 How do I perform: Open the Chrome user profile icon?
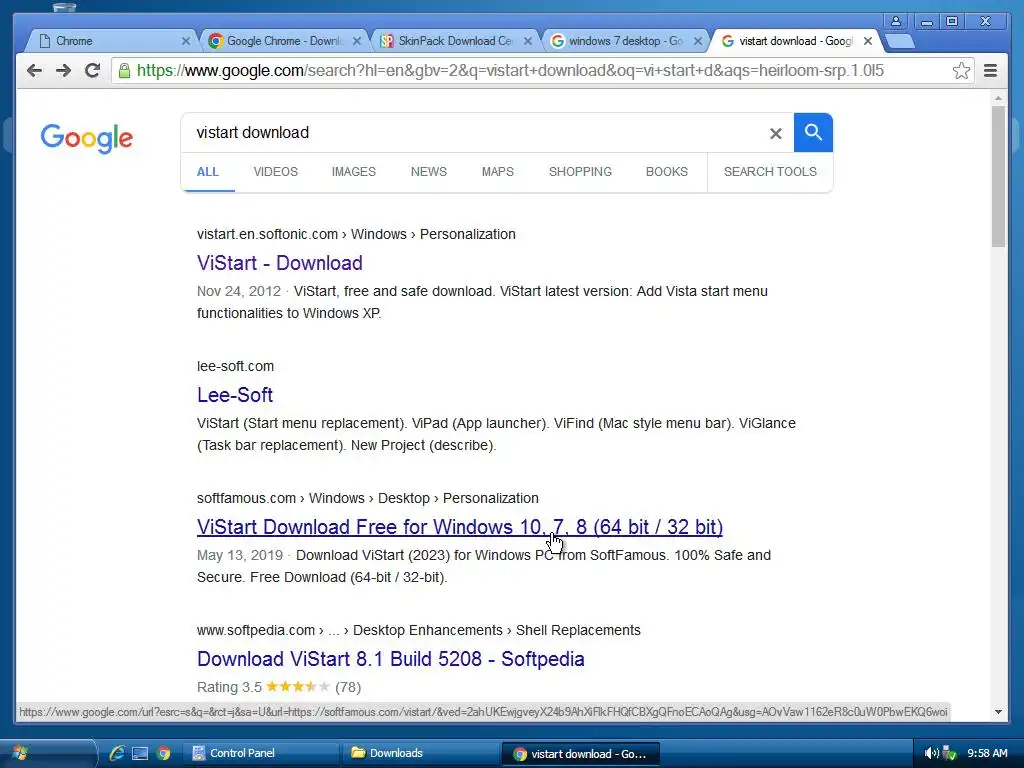coord(896,22)
